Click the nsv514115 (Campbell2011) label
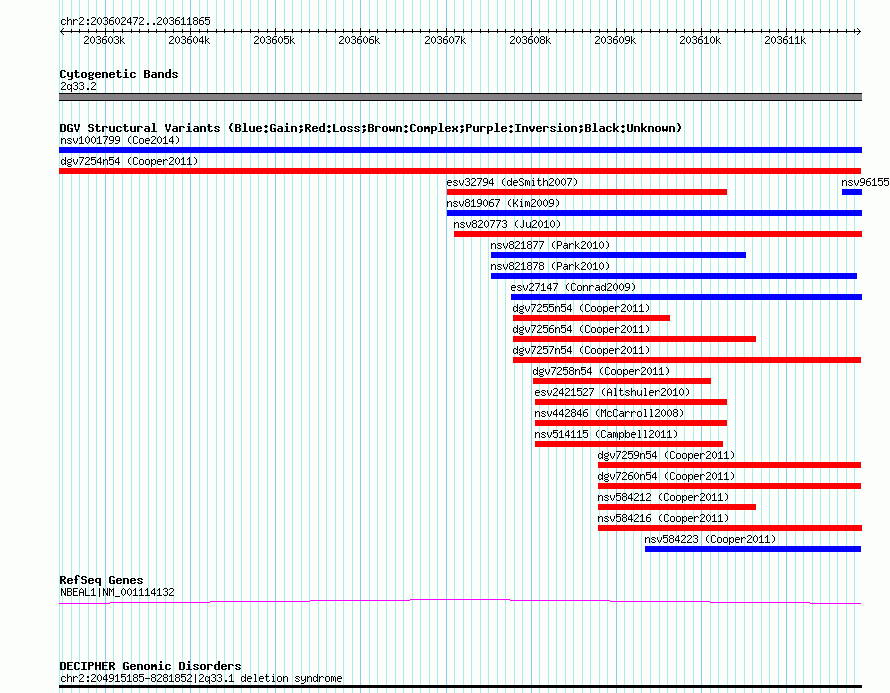The width and height of the screenshot is (890, 693). [x=606, y=434]
